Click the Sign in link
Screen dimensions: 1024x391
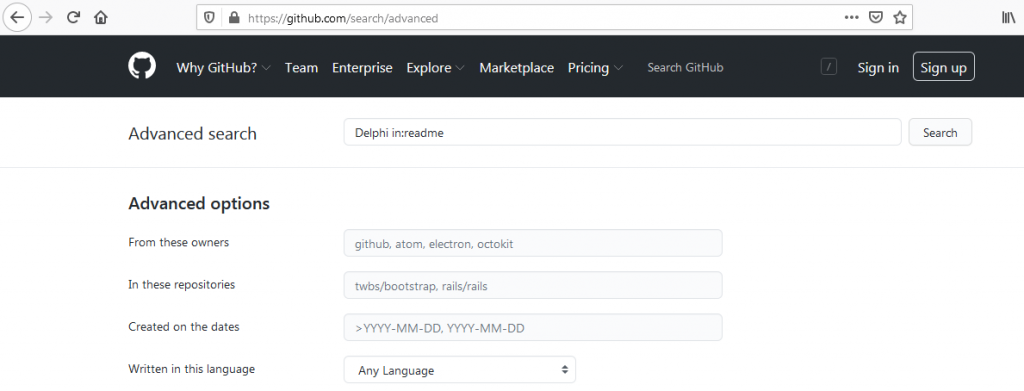(x=878, y=68)
